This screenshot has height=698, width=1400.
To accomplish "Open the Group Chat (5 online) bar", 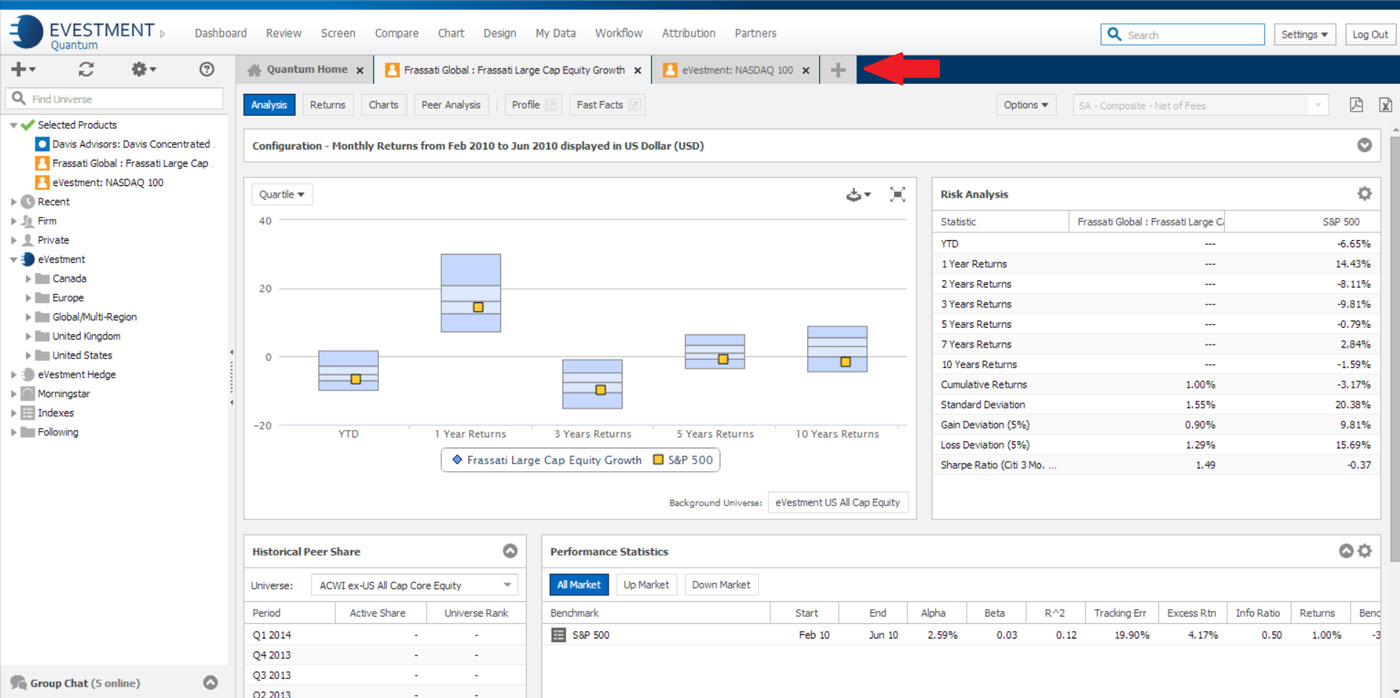I will click(114, 683).
